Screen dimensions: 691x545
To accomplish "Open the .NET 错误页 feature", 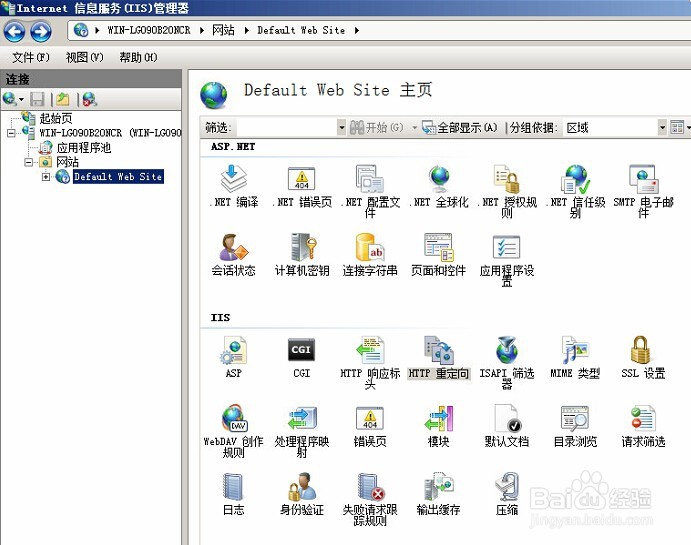I will (302, 186).
